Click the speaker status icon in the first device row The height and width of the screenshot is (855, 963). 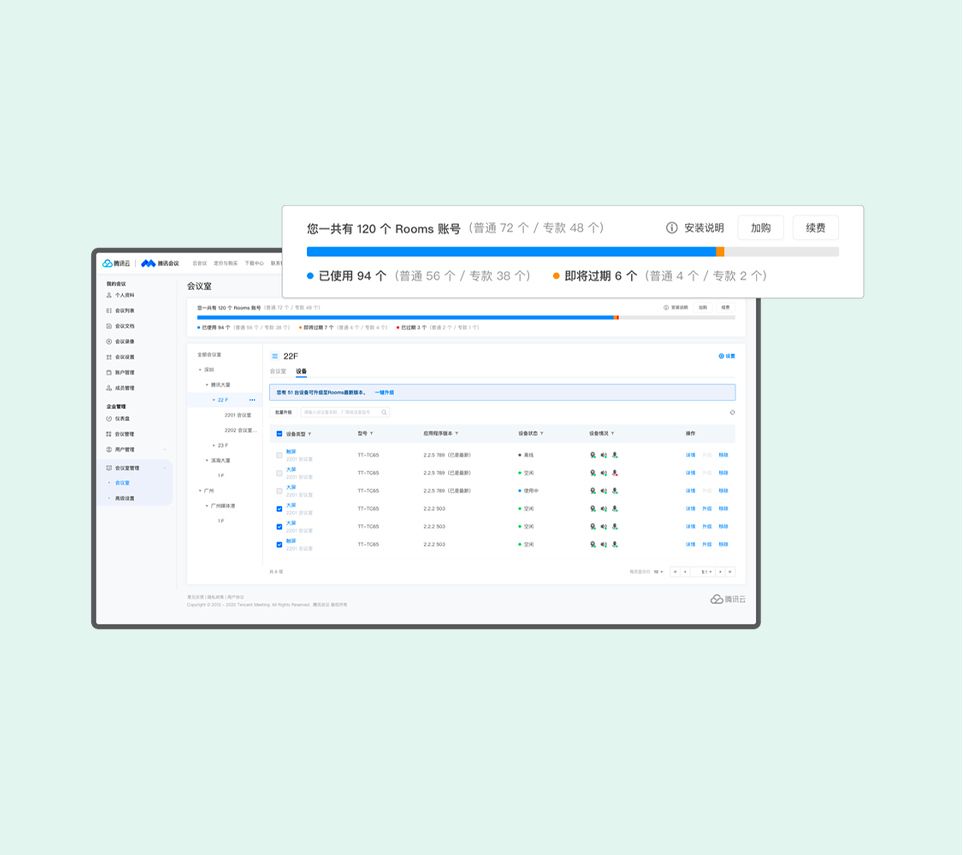[603, 455]
